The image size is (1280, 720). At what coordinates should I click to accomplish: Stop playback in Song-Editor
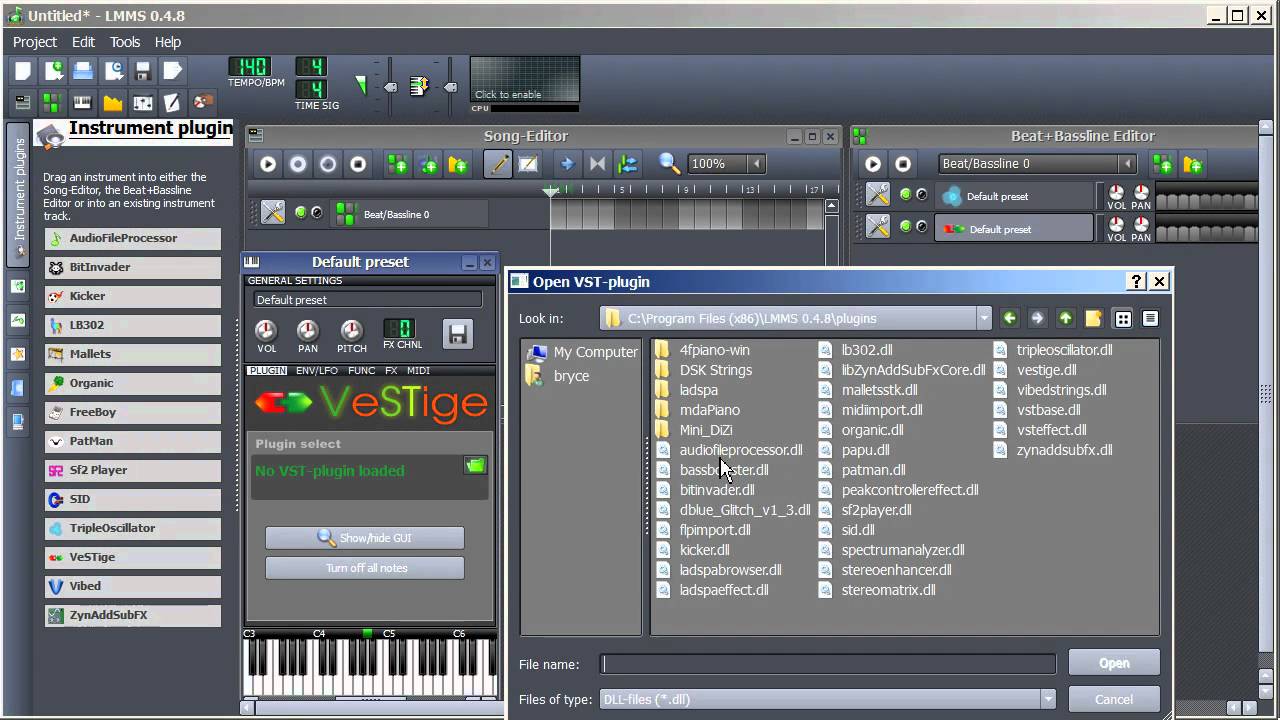coord(358,164)
